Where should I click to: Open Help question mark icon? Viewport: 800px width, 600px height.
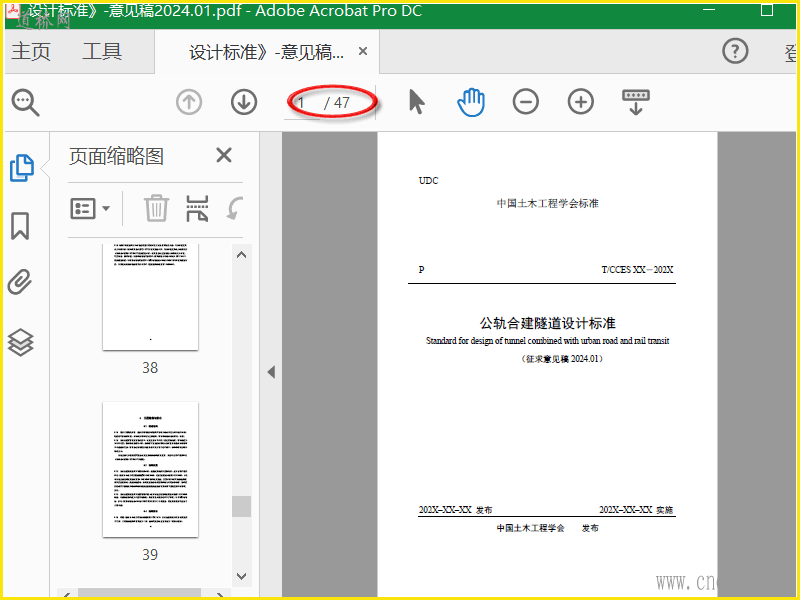pos(735,51)
